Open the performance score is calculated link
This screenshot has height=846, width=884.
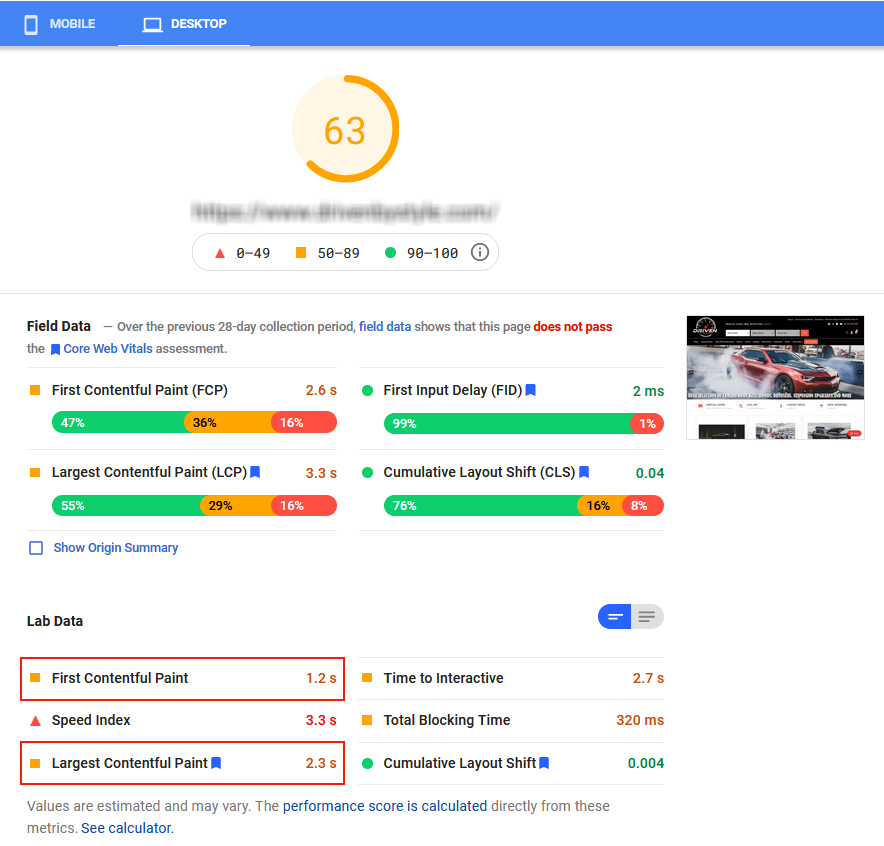(x=385, y=805)
